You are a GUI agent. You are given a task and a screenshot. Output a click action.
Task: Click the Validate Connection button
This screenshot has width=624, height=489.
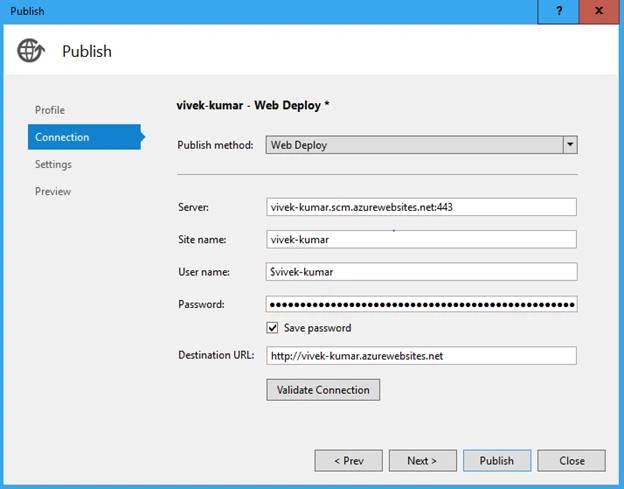323,390
